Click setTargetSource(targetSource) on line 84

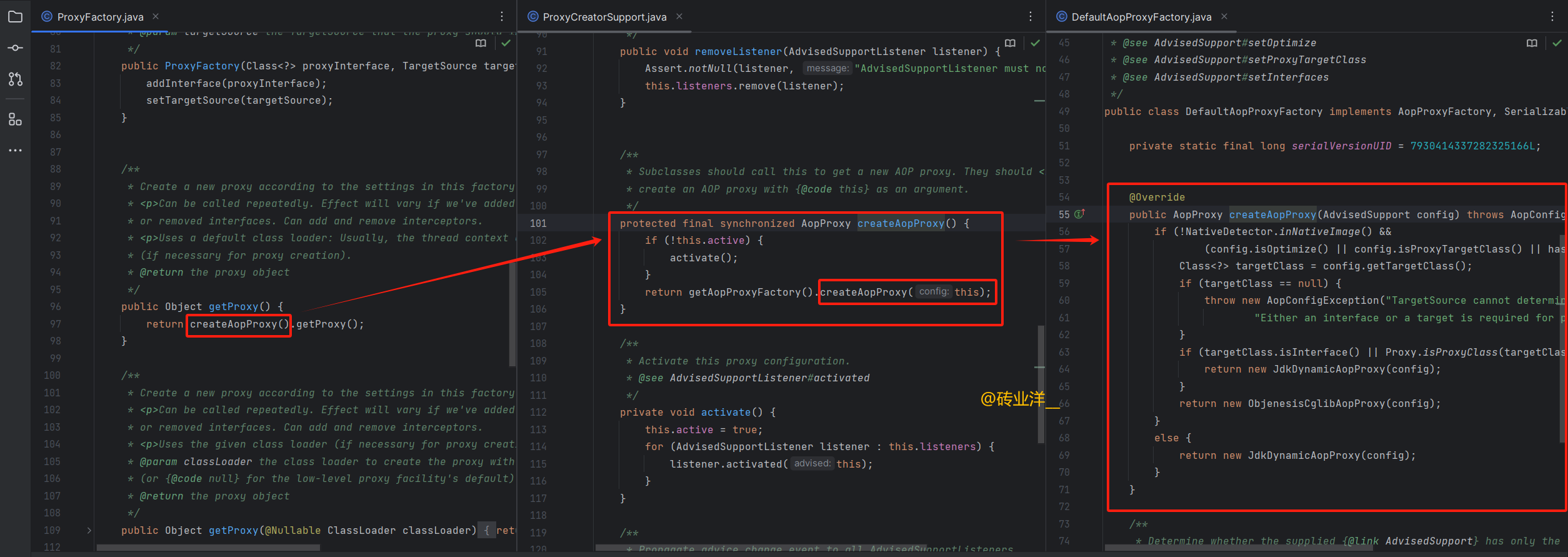[x=239, y=101]
